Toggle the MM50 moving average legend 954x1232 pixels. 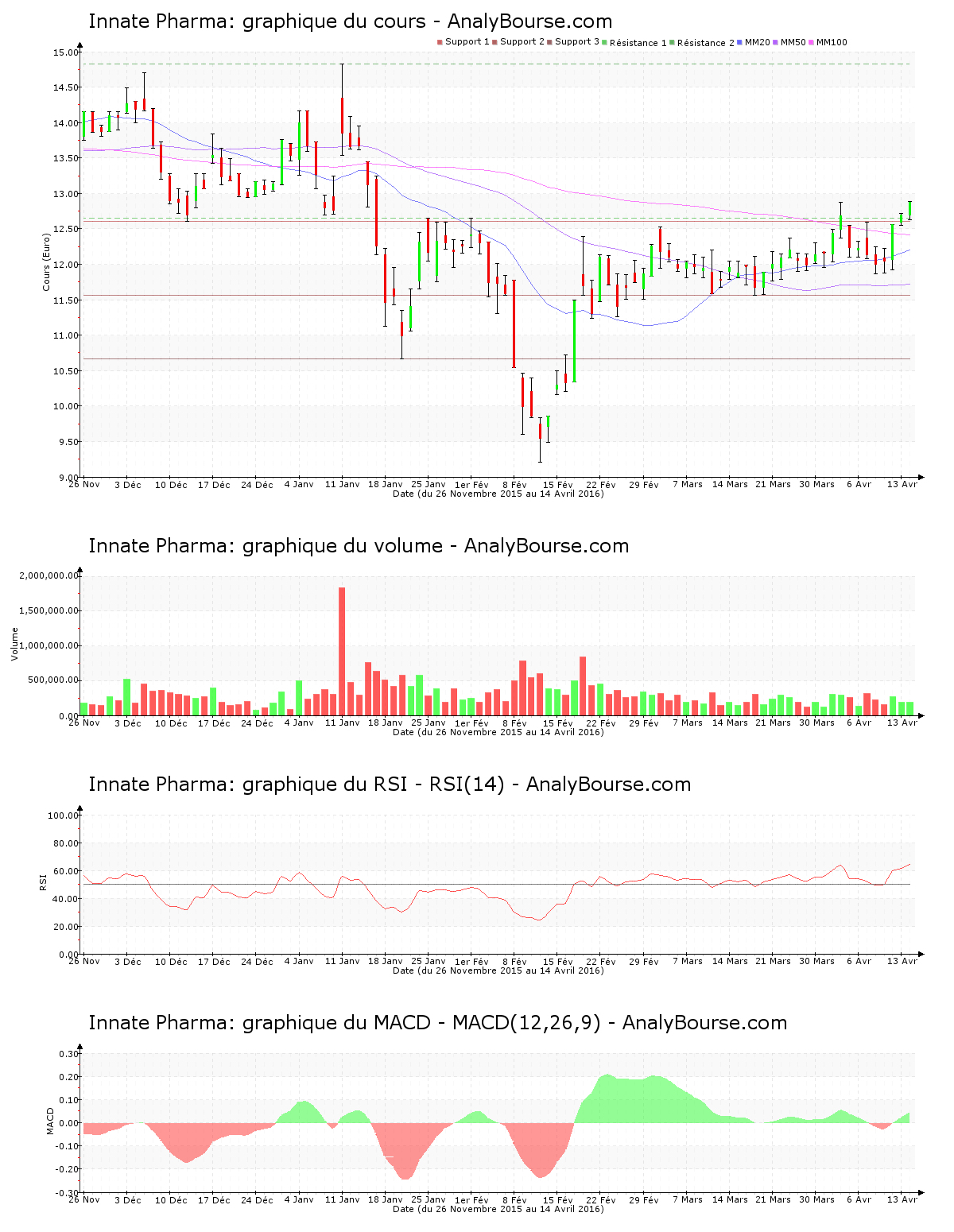coord(793,42)
